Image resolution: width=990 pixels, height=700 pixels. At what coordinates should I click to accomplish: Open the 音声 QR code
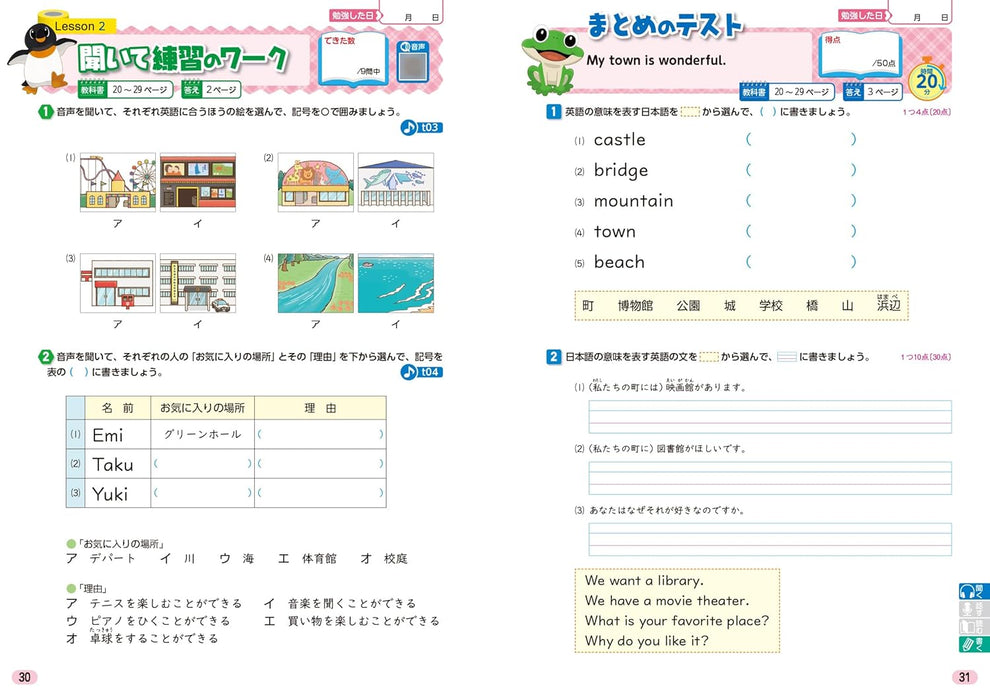[410, 65]
